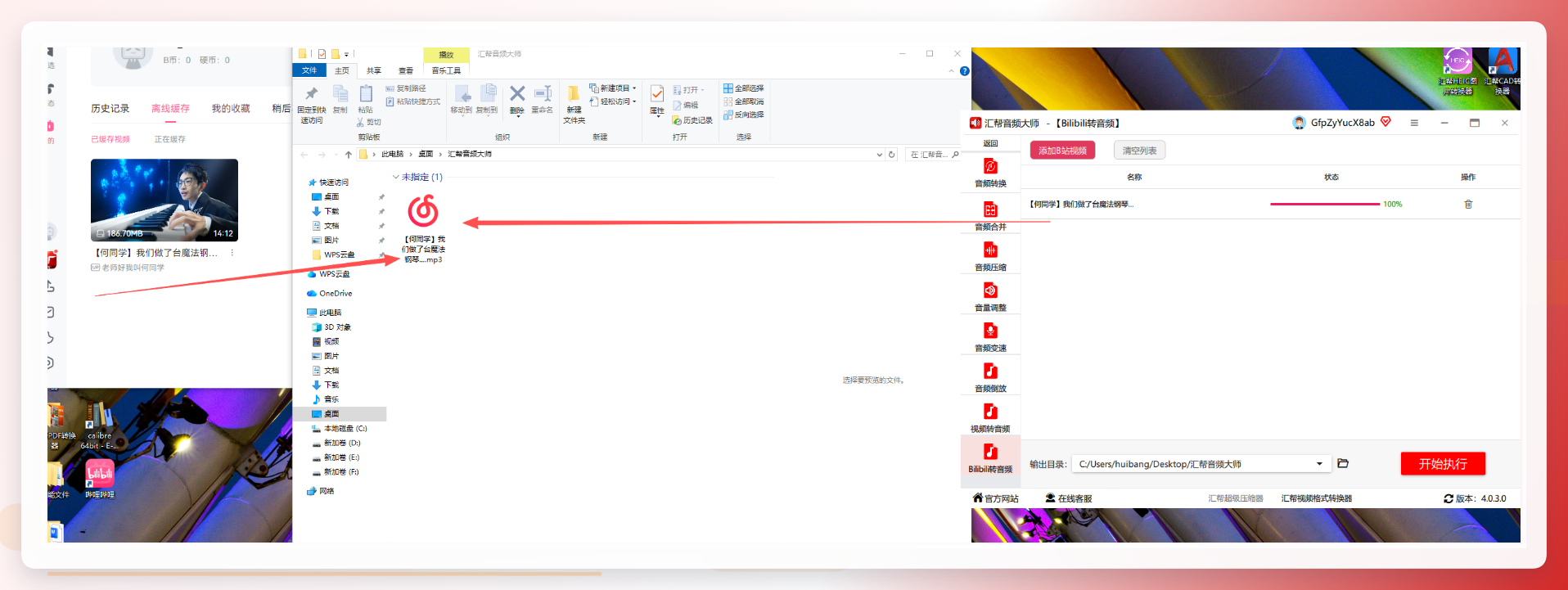Open the 音频倒放 sidebar tool
Screen dimensions: 1568x590
(990, 377)
